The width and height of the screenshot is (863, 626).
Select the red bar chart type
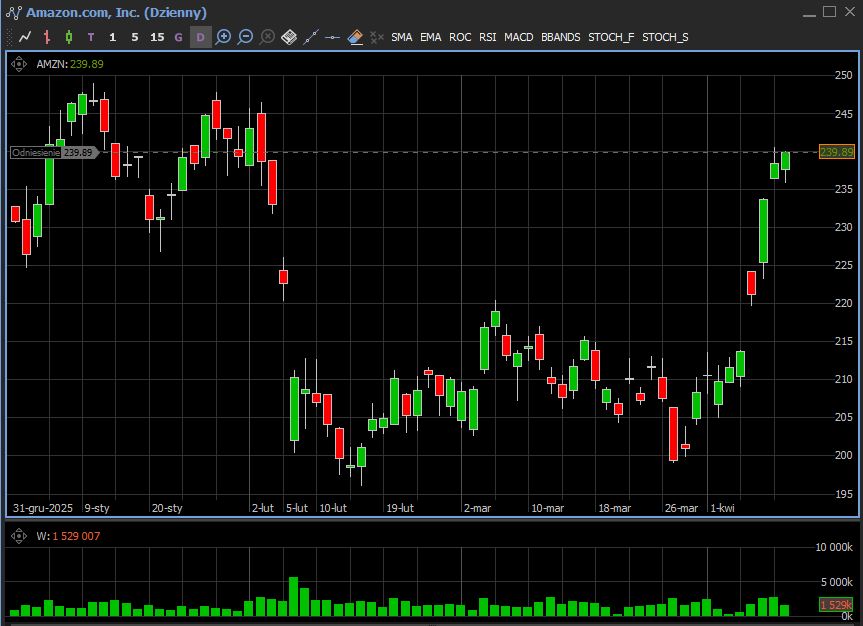point(47,37)
